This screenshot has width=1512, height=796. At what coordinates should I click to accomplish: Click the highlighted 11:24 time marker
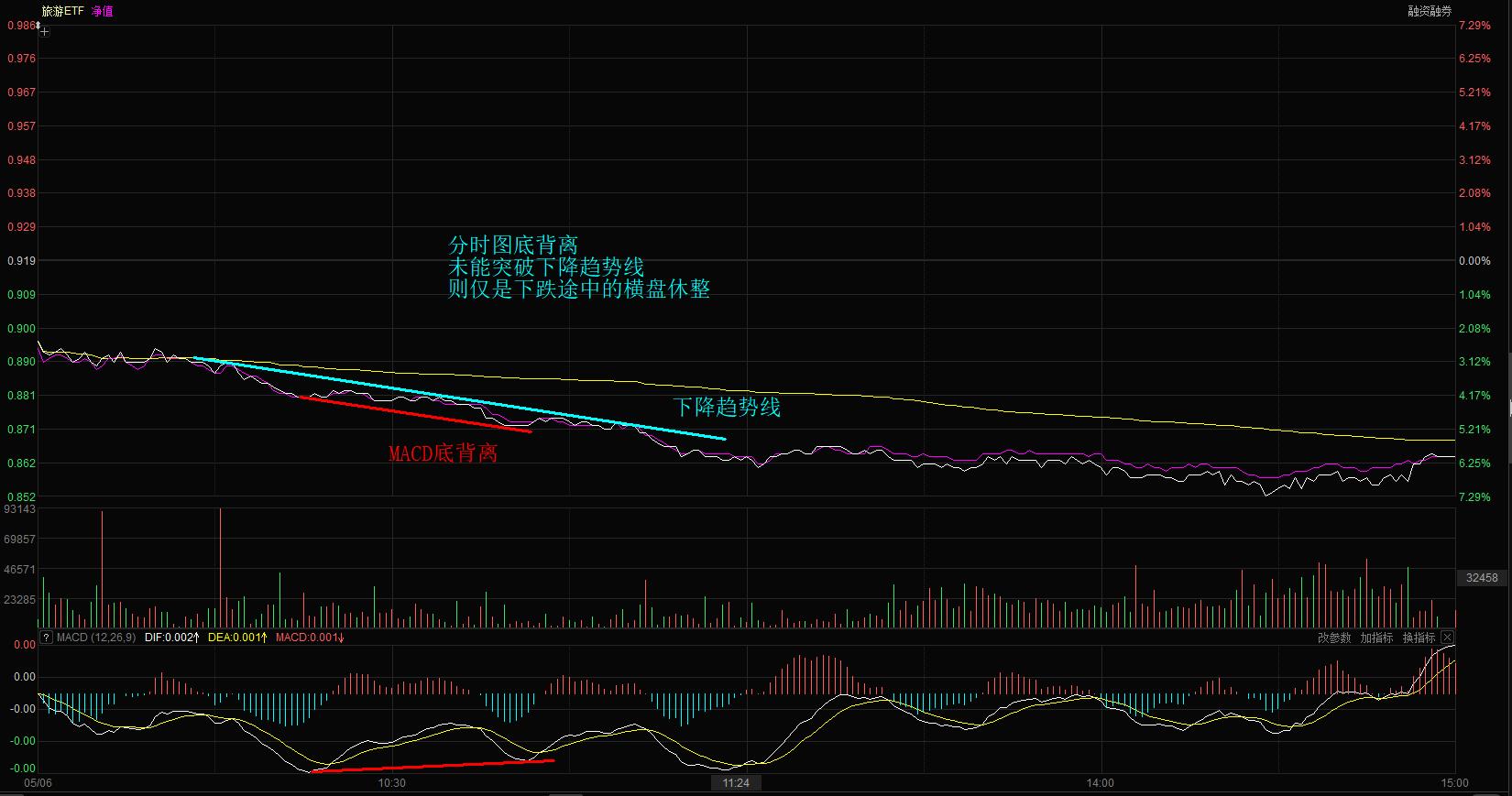point(736,783)
